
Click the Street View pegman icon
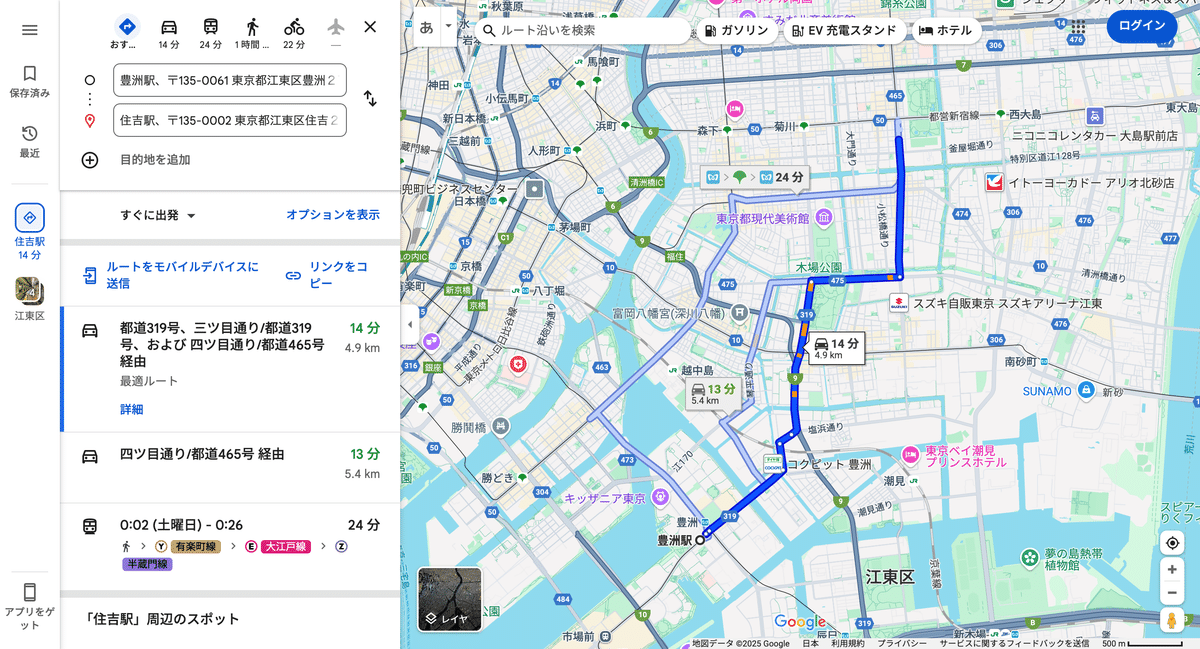tap(1172, 621)
